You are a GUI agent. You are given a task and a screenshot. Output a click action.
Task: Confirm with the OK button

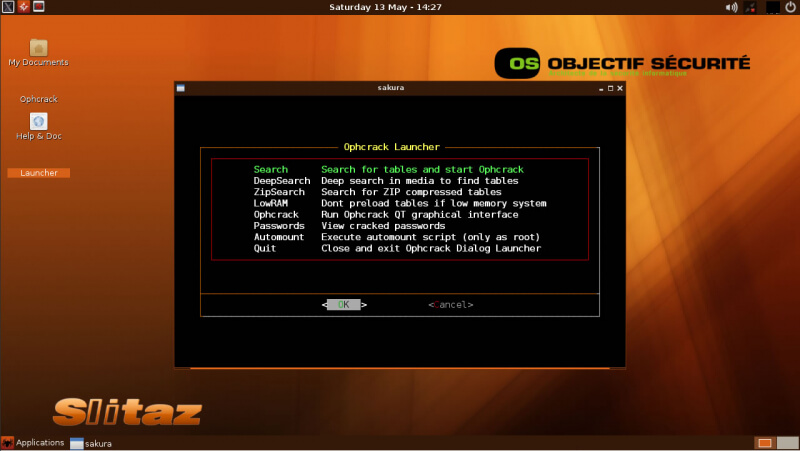[x=344, y=305]
